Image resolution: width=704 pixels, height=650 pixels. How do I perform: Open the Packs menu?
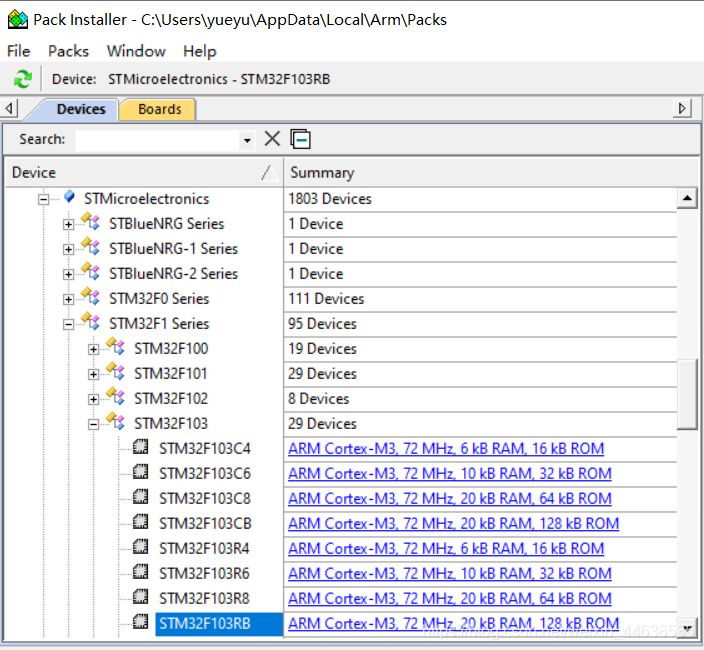click(x=68, y=51)
